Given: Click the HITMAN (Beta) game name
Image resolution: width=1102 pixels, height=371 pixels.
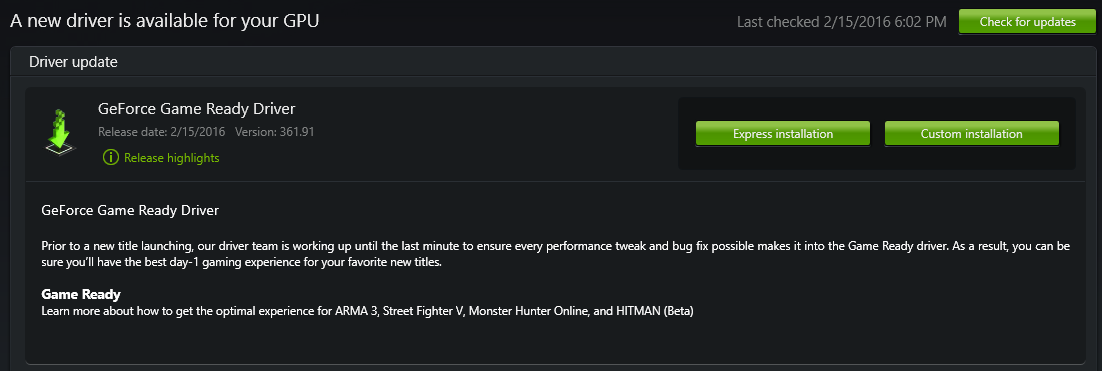Looking at the screenshot, I should click(x=654, y=311).
